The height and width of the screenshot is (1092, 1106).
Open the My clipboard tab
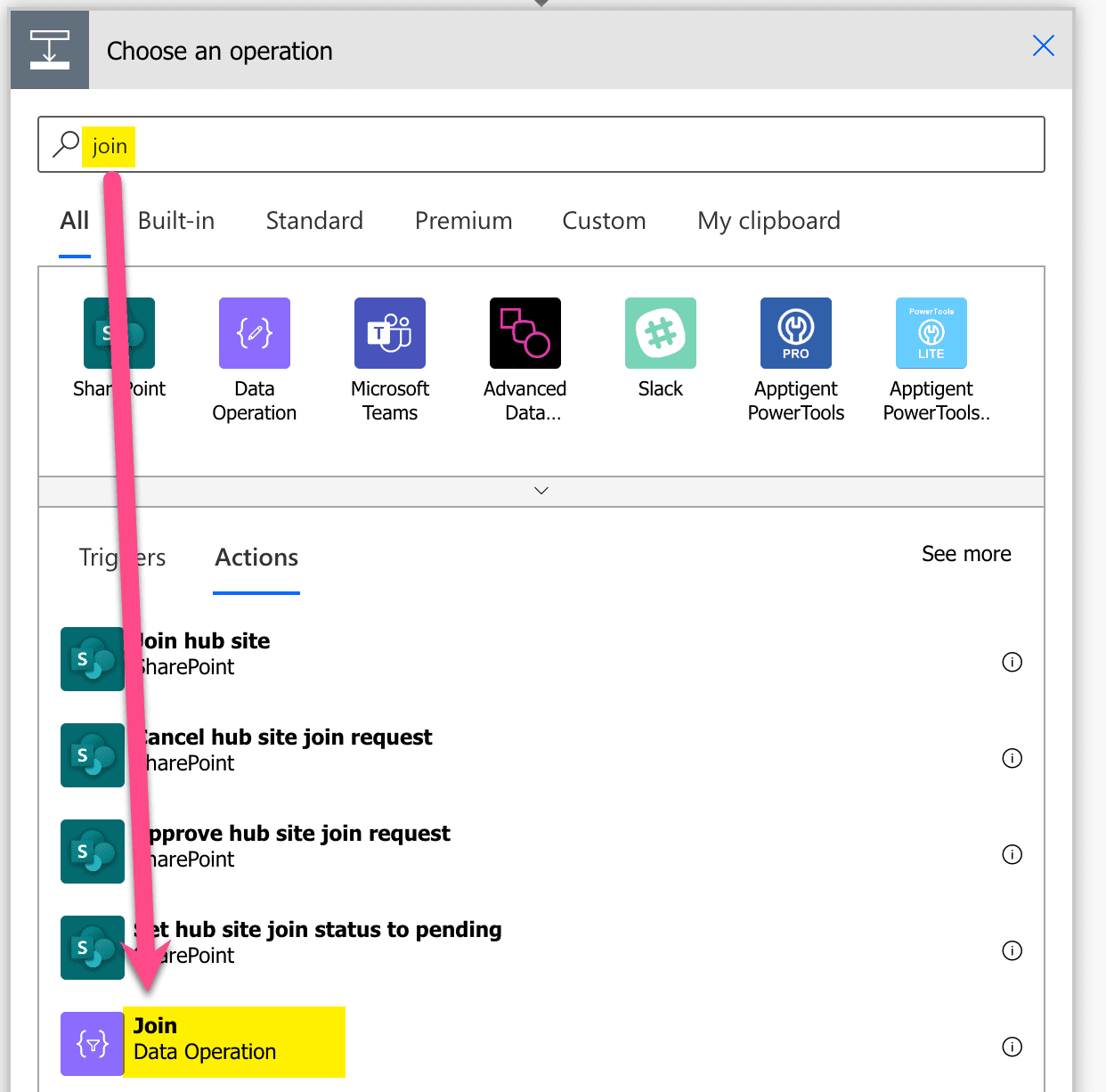[x=769, y=221]
